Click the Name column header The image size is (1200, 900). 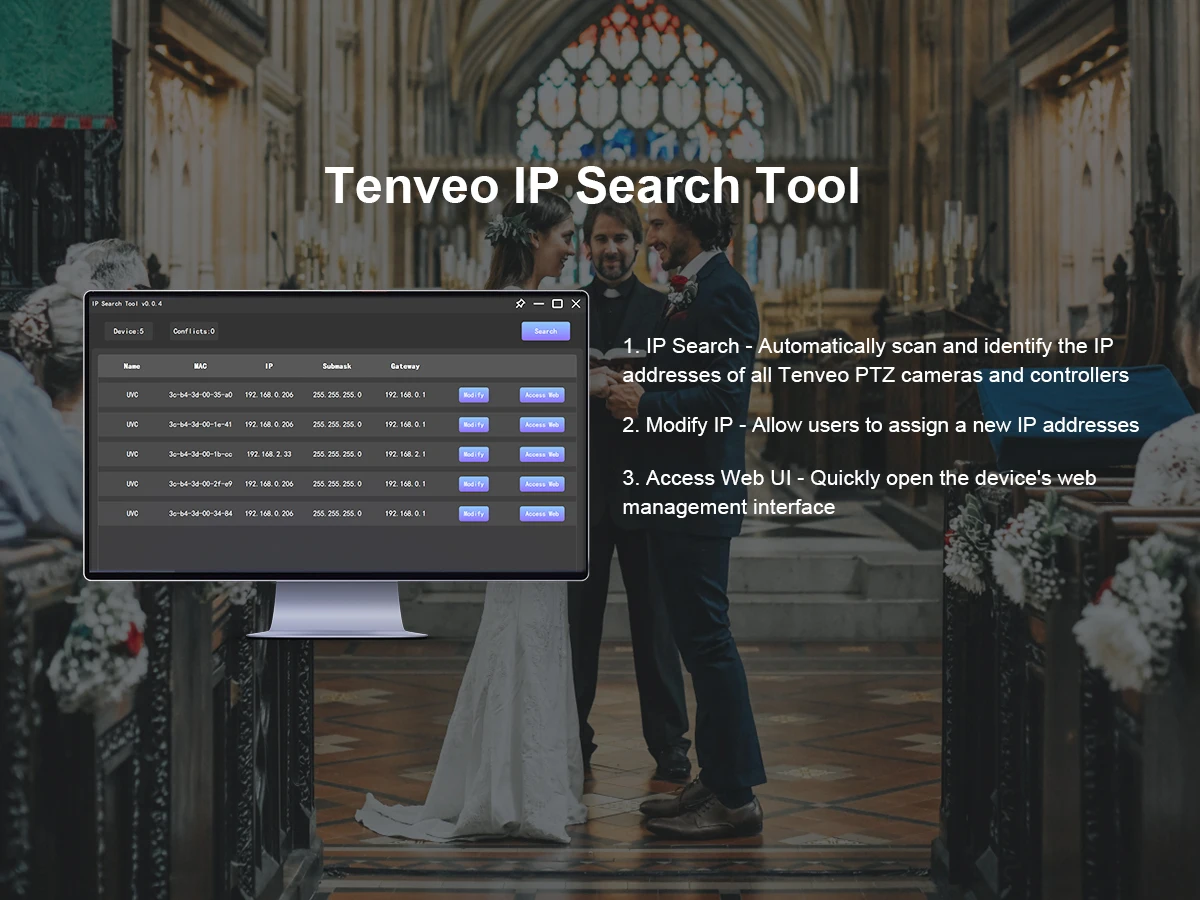point(132,366)
